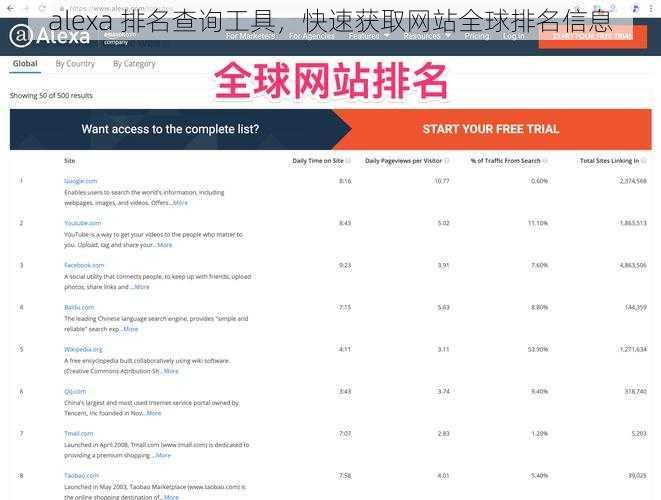This screenshot has height=500, width=661.
Task: Click the Total Sites Linking In info icon
Action: point(644,161)
